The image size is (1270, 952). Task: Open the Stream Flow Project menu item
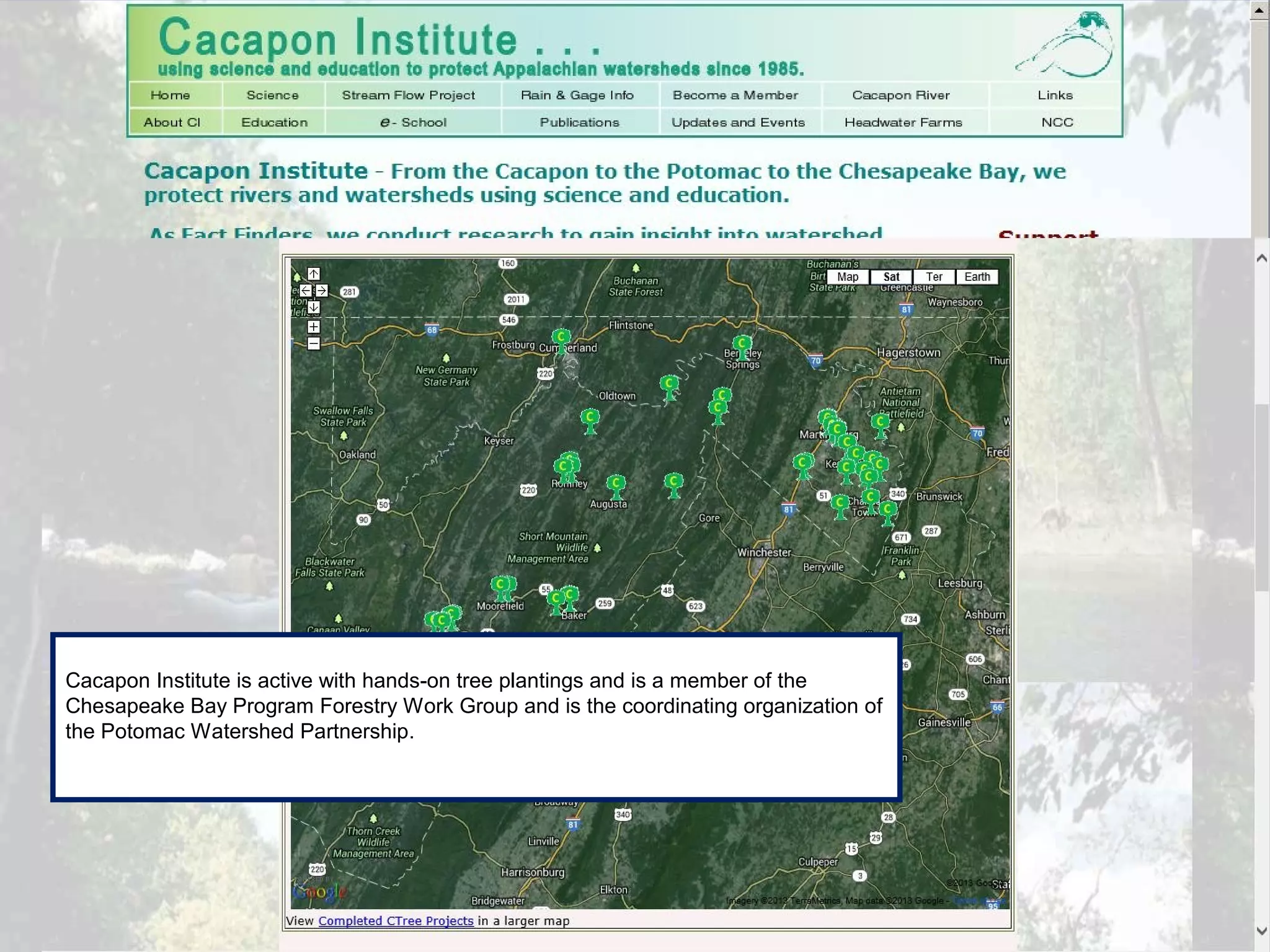[408, 95]
